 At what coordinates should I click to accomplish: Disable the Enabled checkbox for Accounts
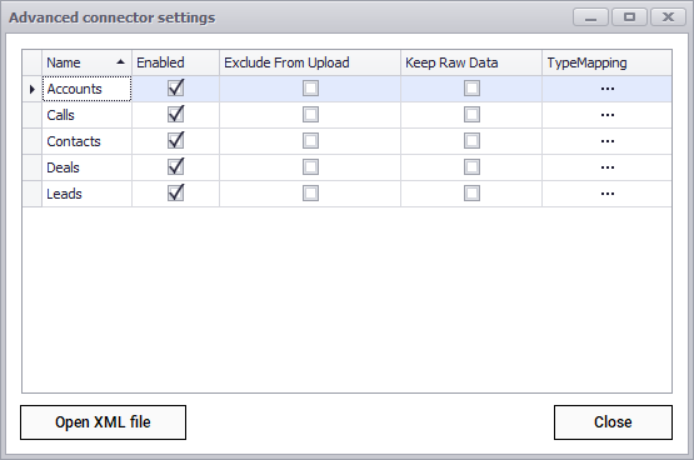pyautogui.click(x=176, y=88)
